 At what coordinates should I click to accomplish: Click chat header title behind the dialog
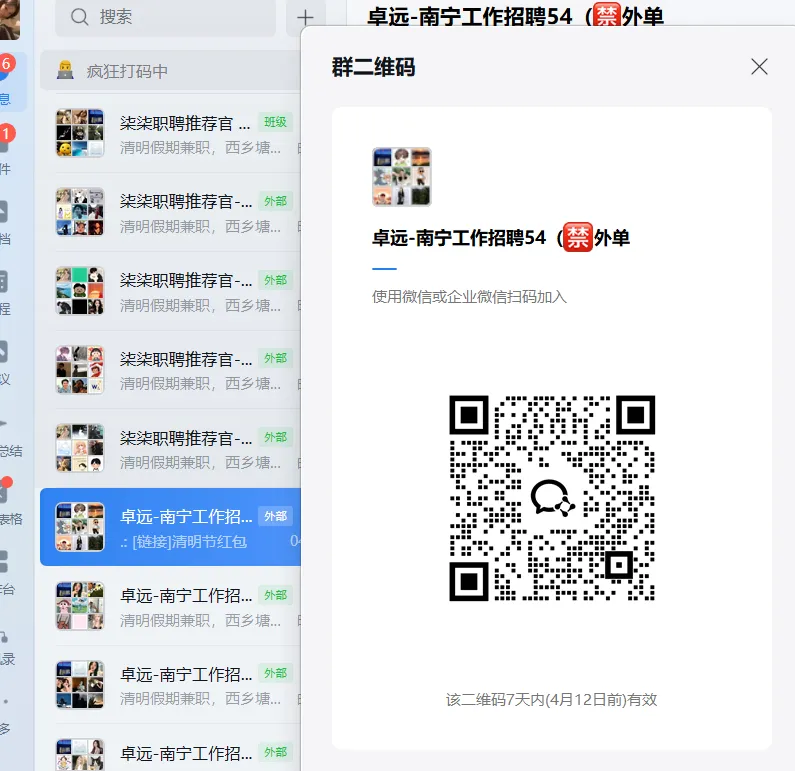(x=515, y=15)
